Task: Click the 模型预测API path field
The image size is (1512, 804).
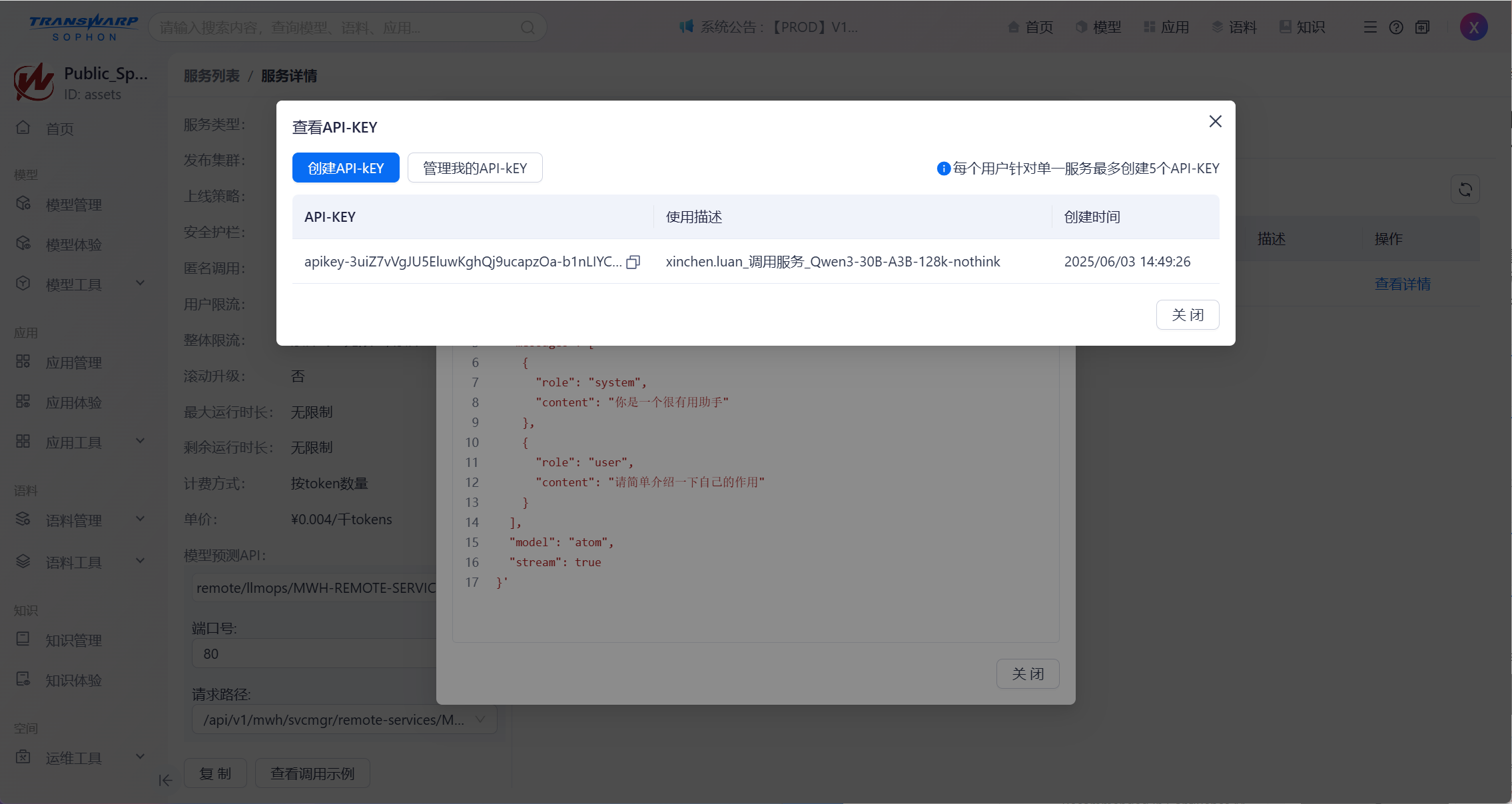Action: click(x=314, y=588)
